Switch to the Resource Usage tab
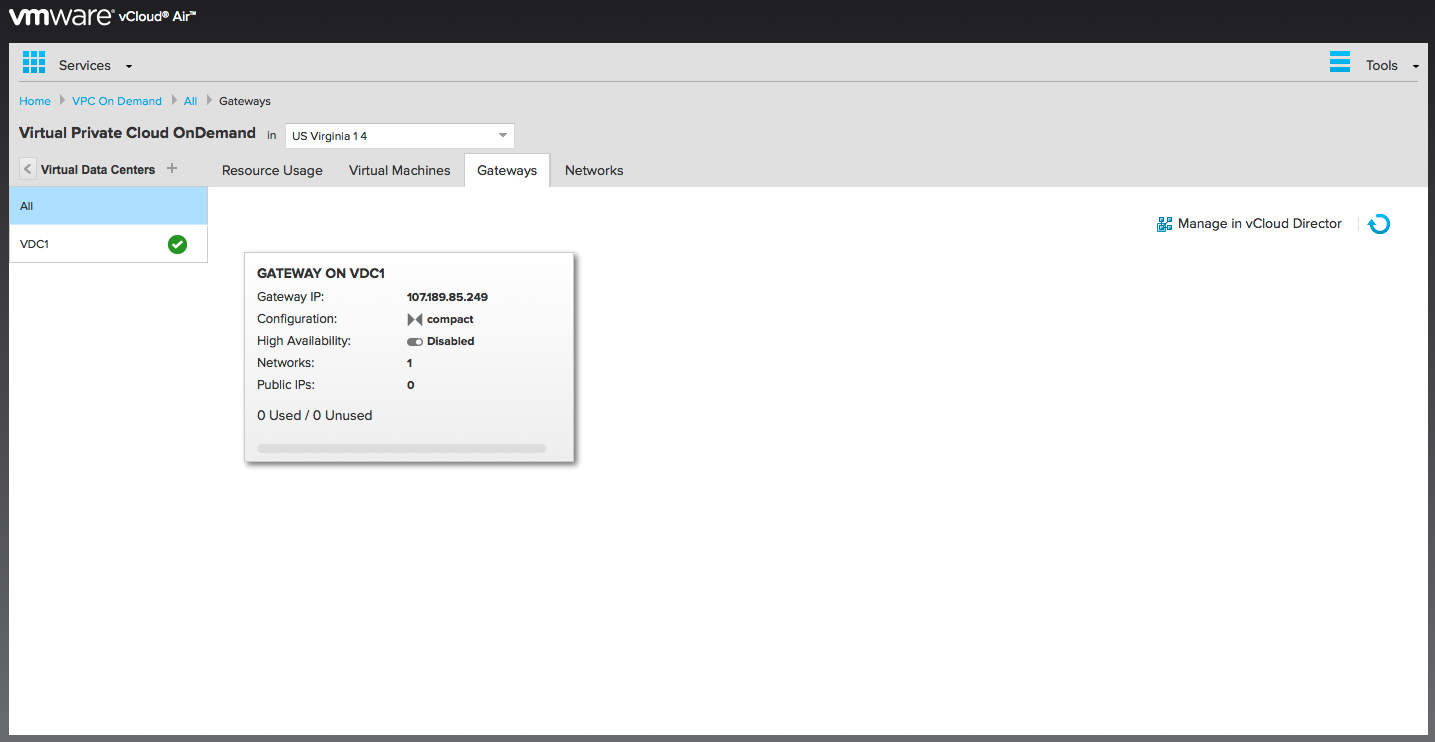Viewport: 1435px width, 742px height. point(272,171)
